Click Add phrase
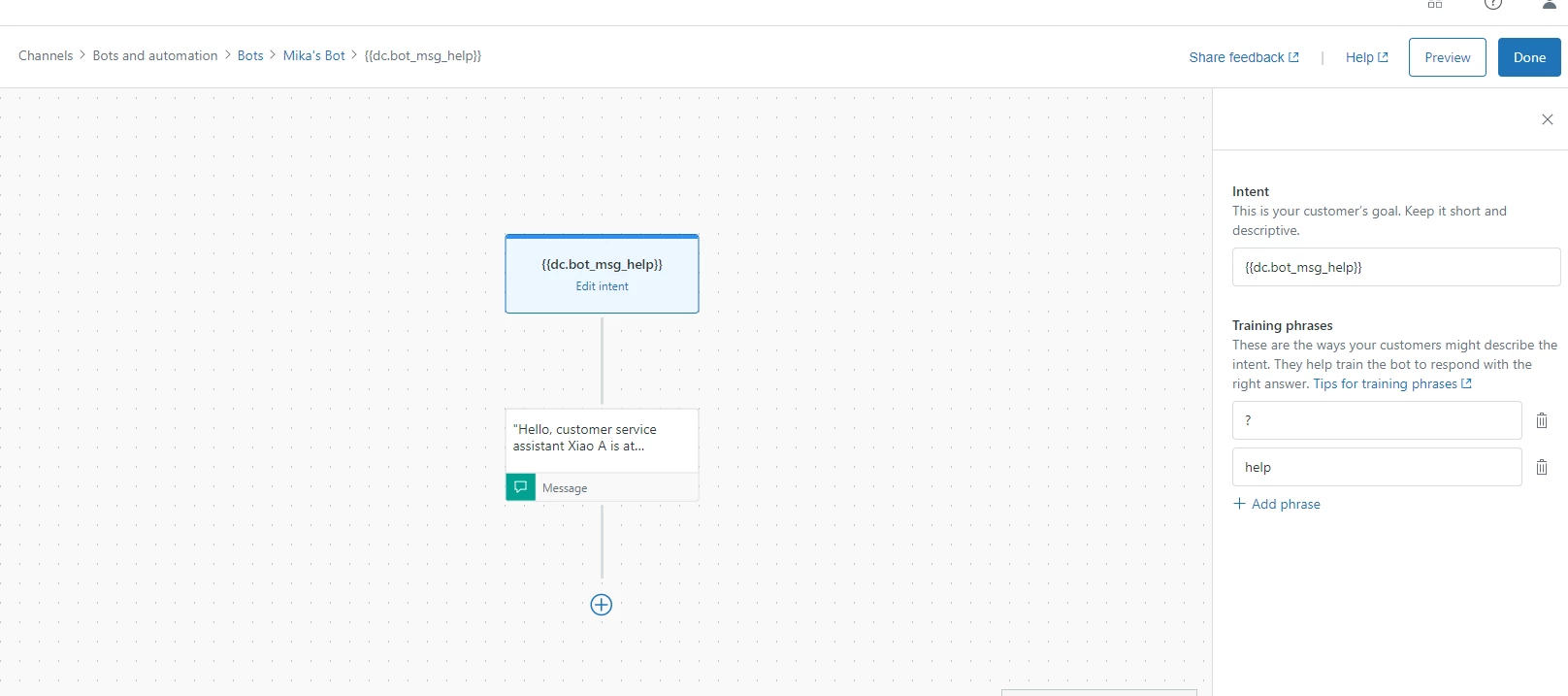 click(1277, 504)
